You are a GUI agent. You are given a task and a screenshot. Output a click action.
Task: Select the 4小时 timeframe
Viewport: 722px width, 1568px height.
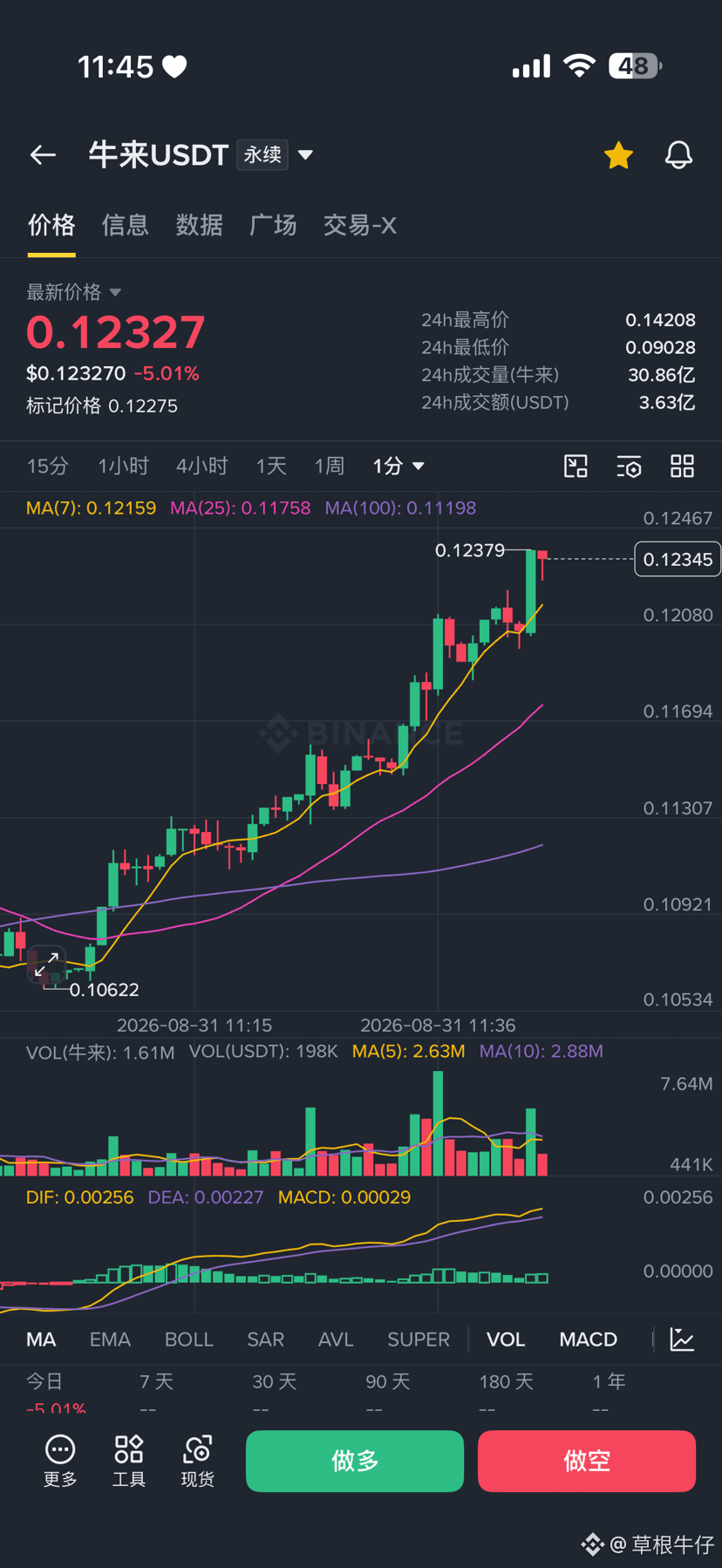coord(201,467)
